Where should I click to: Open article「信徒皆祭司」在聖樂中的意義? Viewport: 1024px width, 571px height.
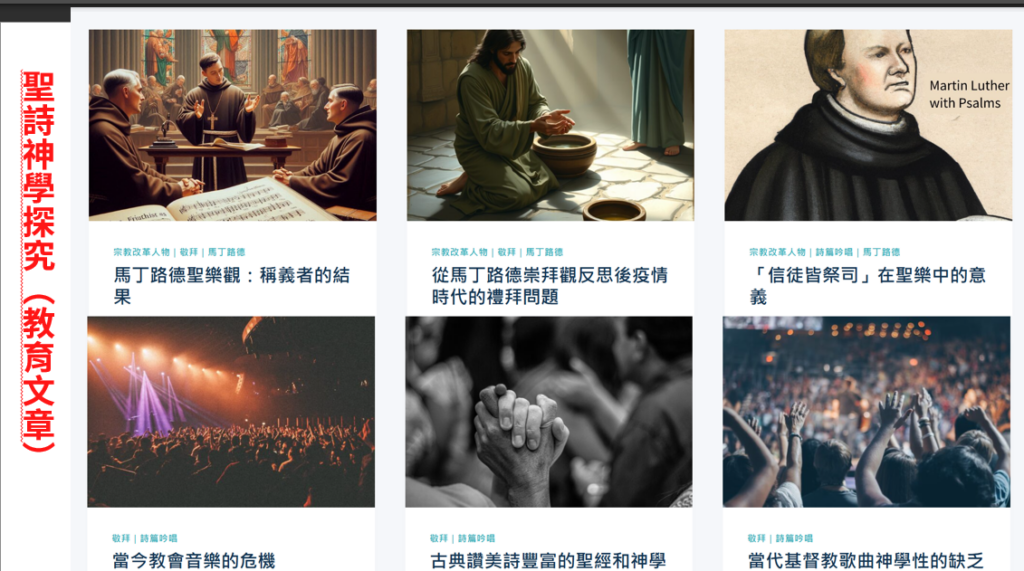(x=867, y=286)
